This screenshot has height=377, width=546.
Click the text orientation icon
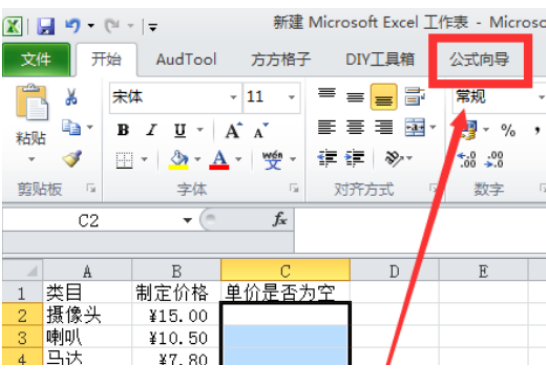(x=394, y=158)
